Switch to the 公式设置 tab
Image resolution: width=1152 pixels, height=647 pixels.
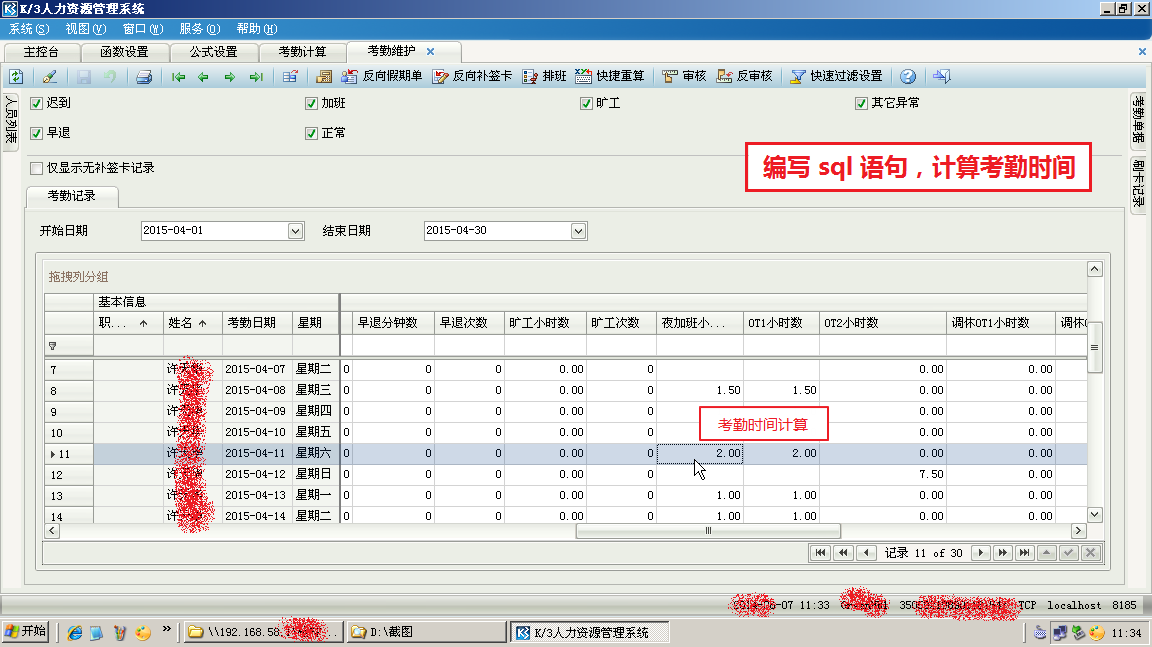215,52
